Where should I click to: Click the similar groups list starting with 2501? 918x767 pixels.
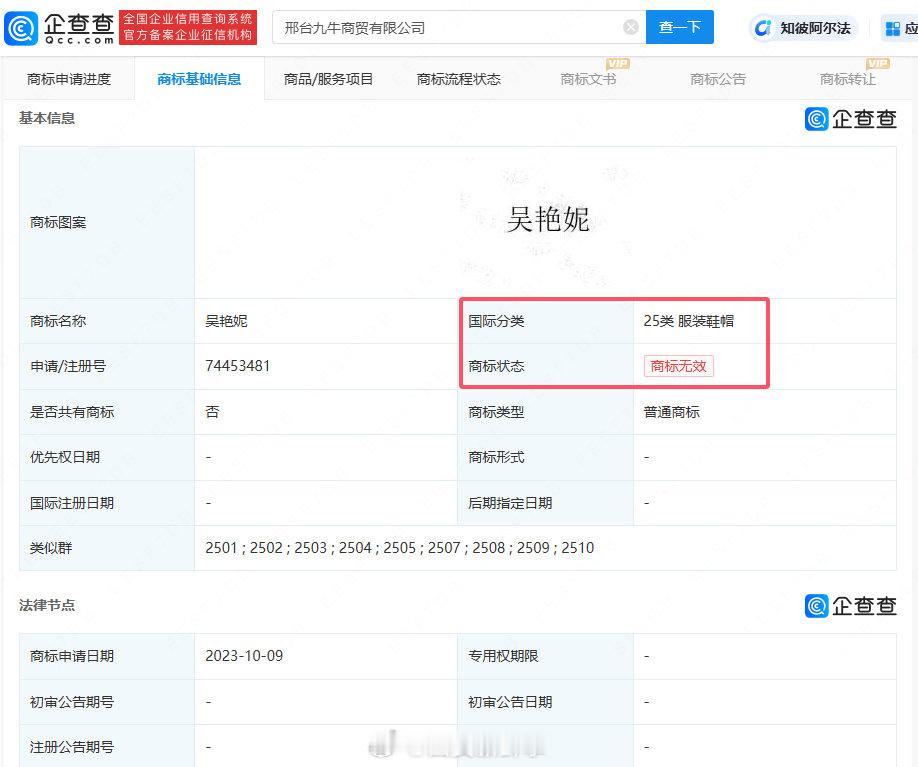tap(400, 548)
